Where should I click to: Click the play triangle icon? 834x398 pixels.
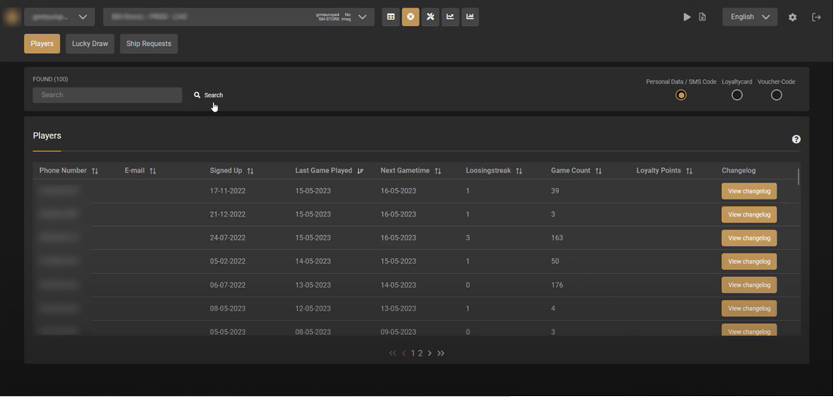tap(687, 17)
